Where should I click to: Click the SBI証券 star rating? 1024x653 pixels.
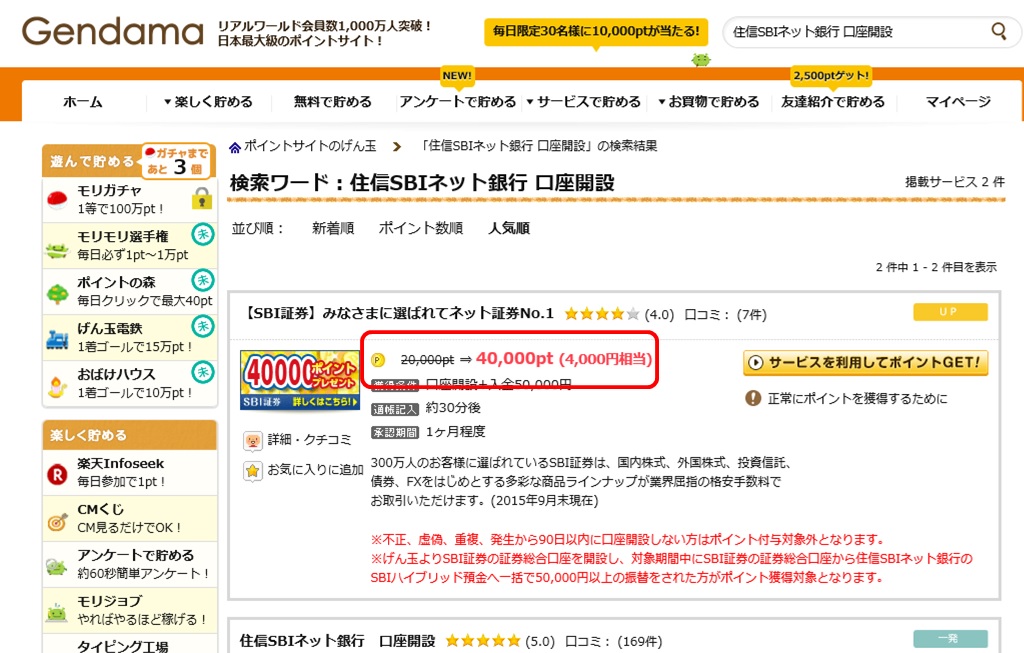(x=601, y=314)
